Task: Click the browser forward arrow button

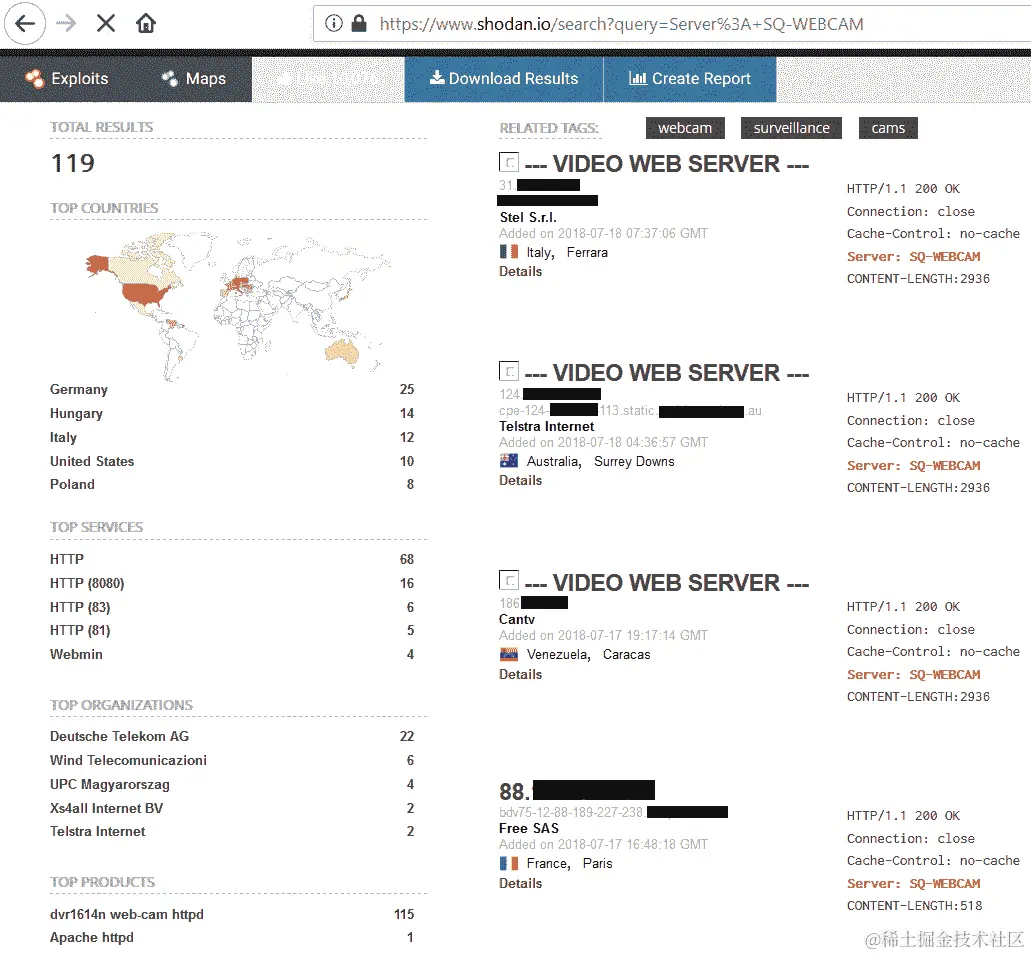Action: pos(66,24)
